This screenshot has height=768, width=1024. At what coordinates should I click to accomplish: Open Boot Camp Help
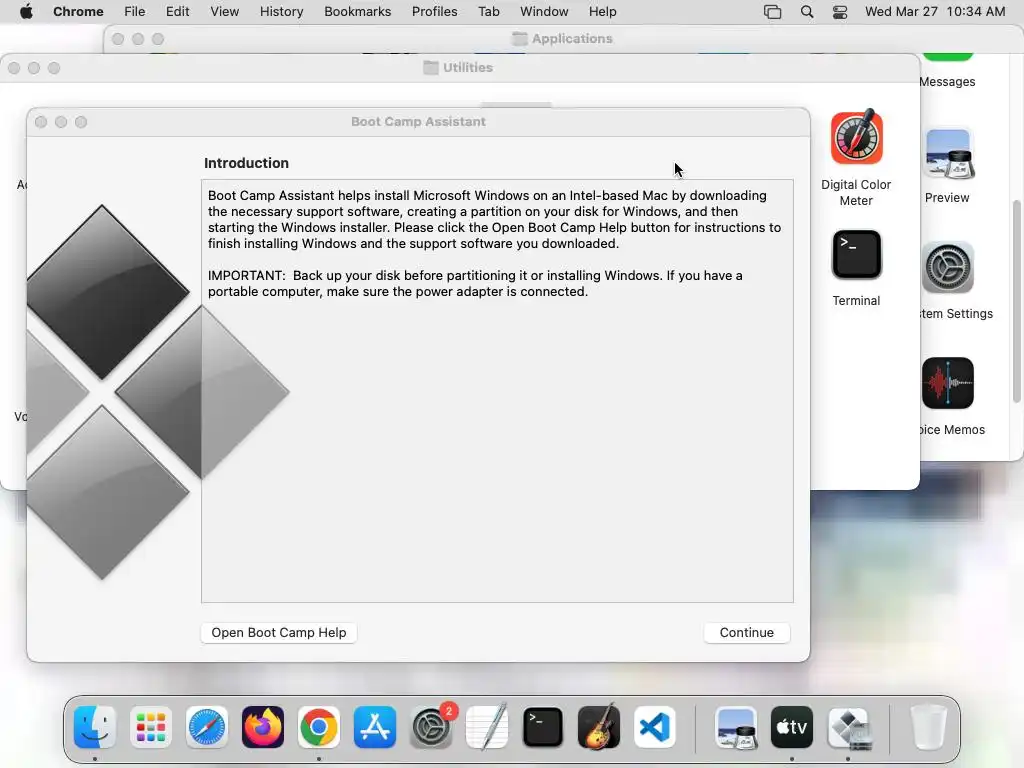[x=279, y=632]
